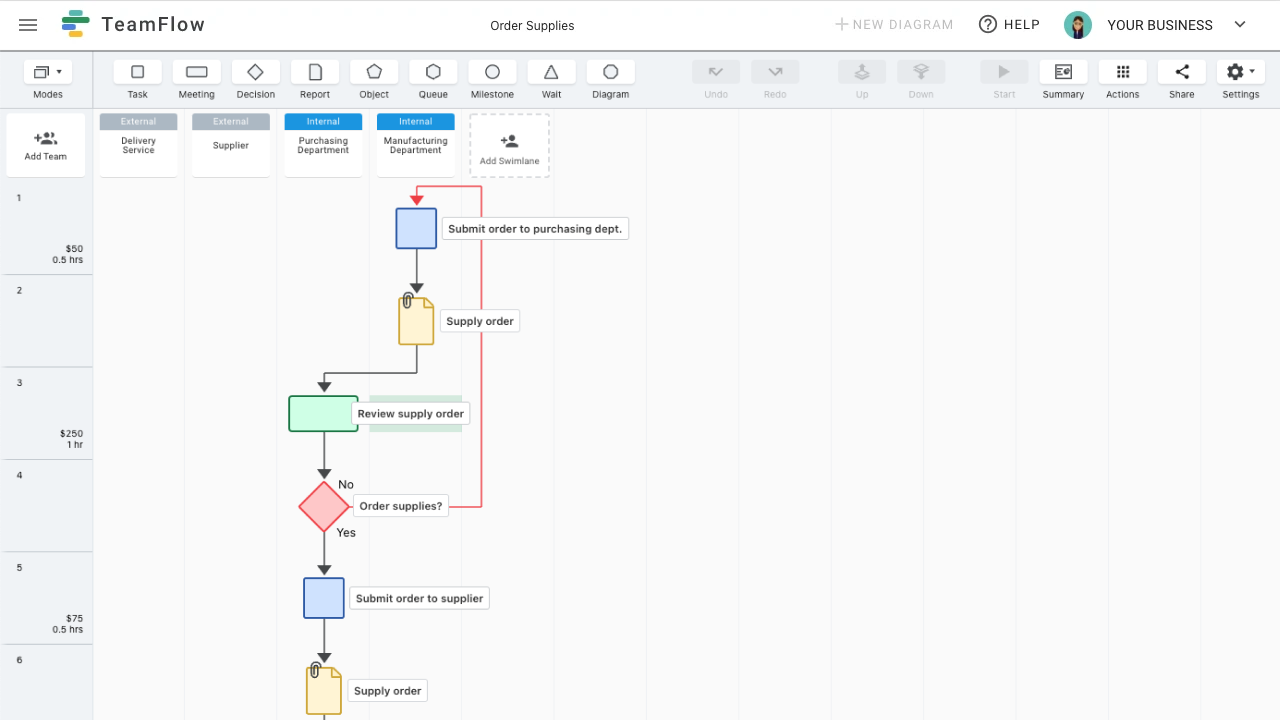
Task: Select the green Review supply order task
Action: pyautogui.click(x=322, y=413)
